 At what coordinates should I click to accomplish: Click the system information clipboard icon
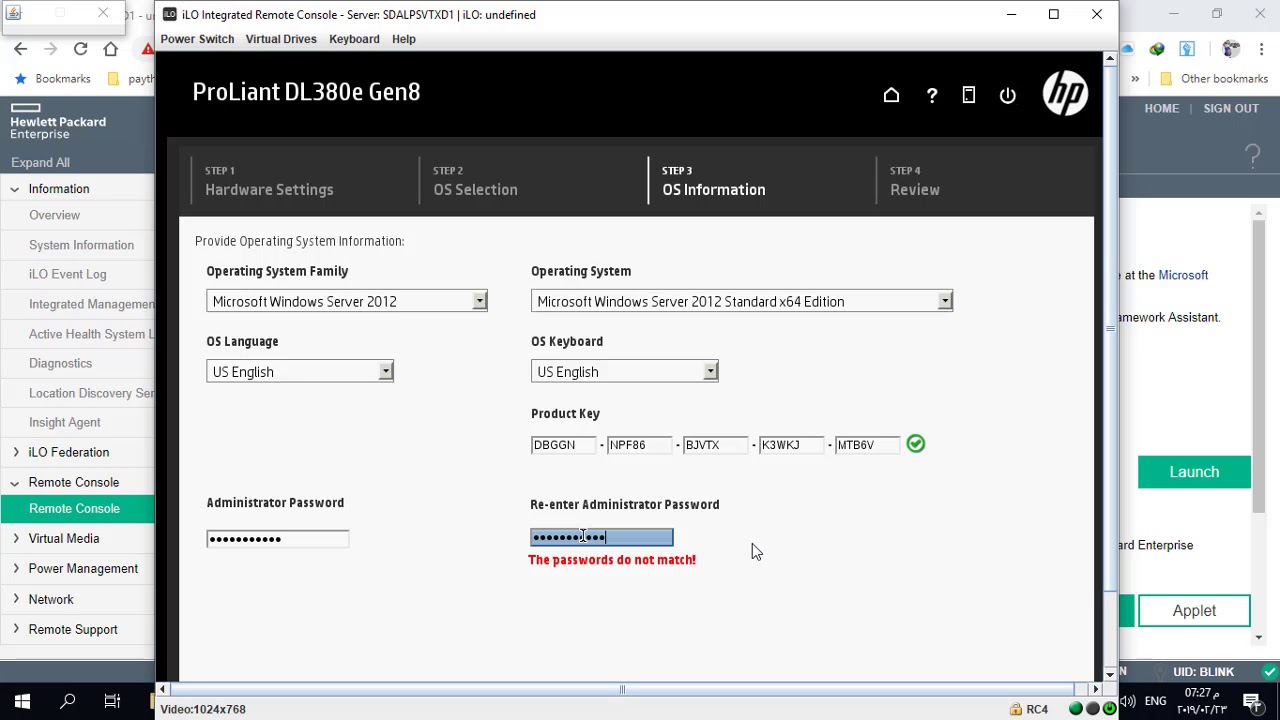coord(969,95)
